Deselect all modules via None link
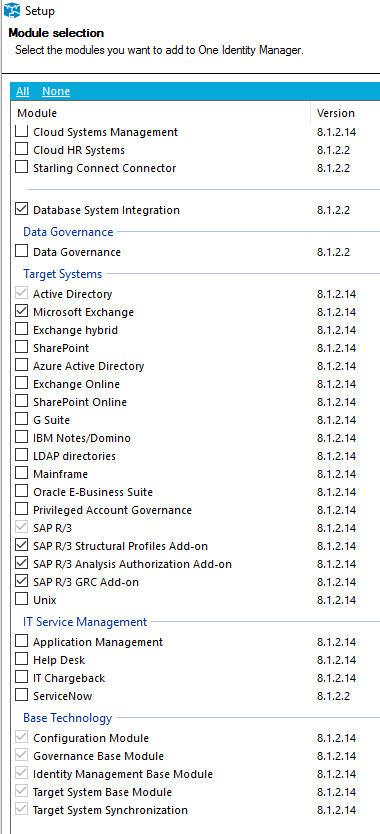380x834 pixels. [56, 91]
